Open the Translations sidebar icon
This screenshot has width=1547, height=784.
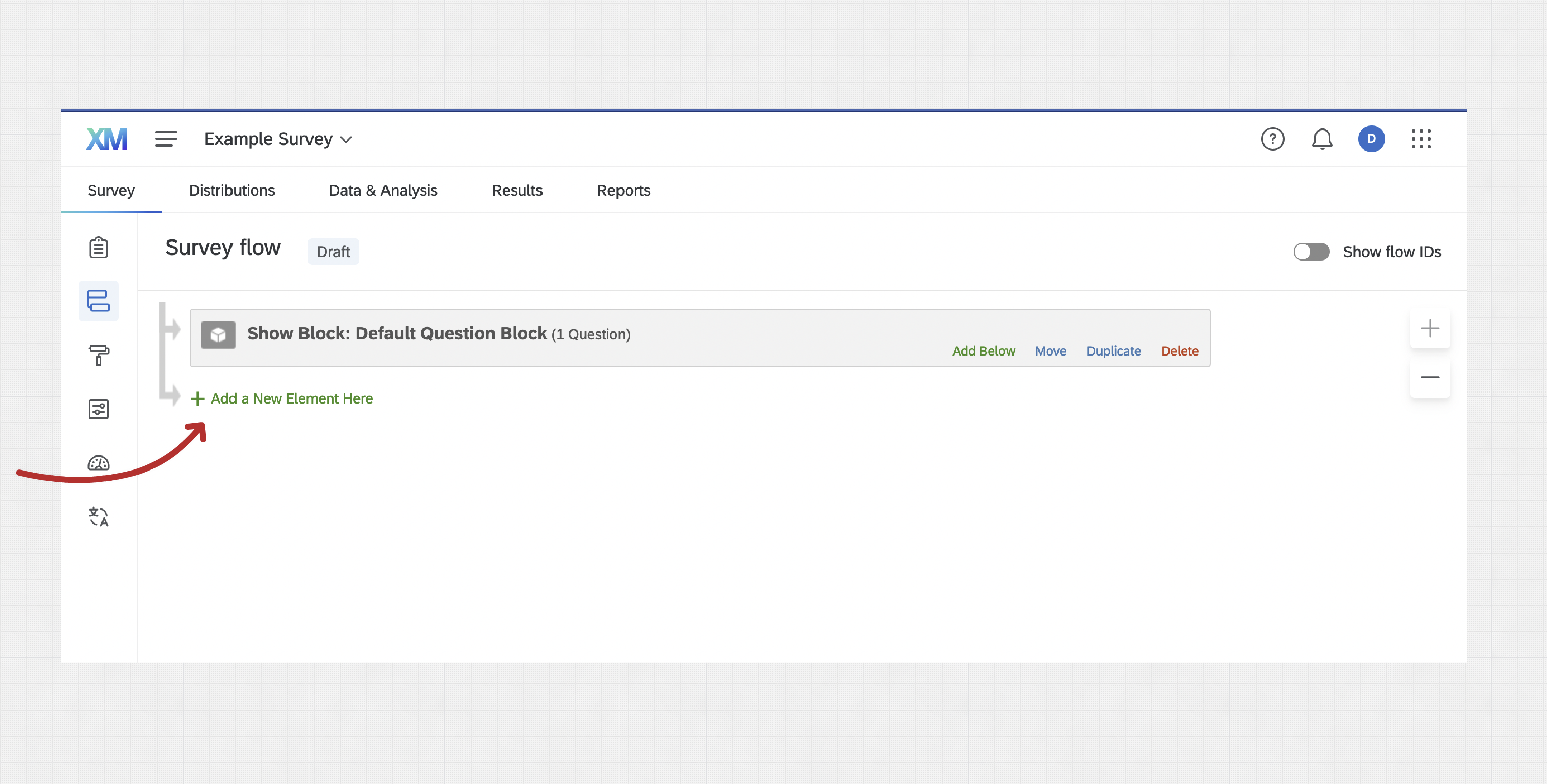point(99,517)
